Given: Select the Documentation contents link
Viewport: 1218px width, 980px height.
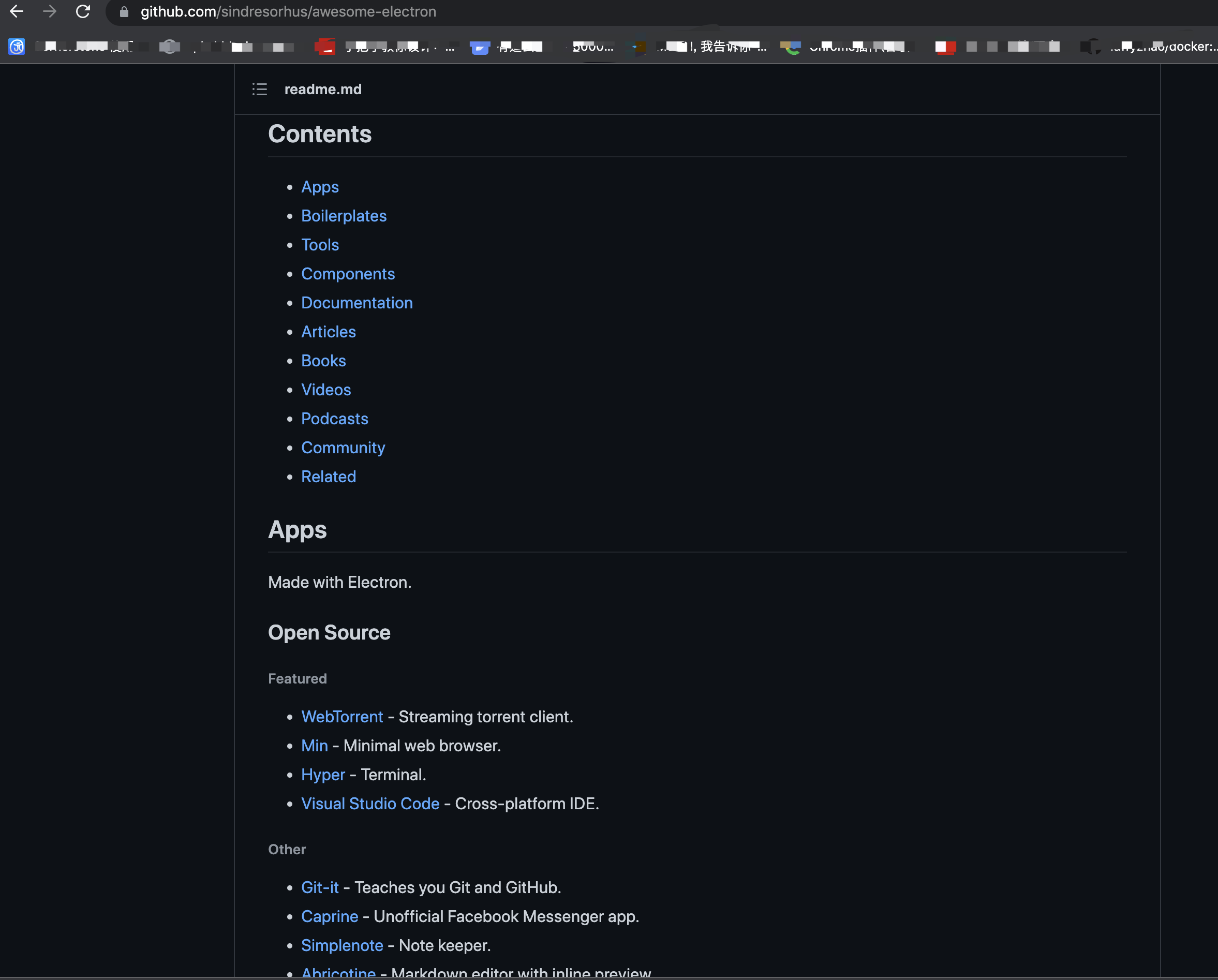Looking at the screenshot, I should pyautogui.click(x=357, y=303).
